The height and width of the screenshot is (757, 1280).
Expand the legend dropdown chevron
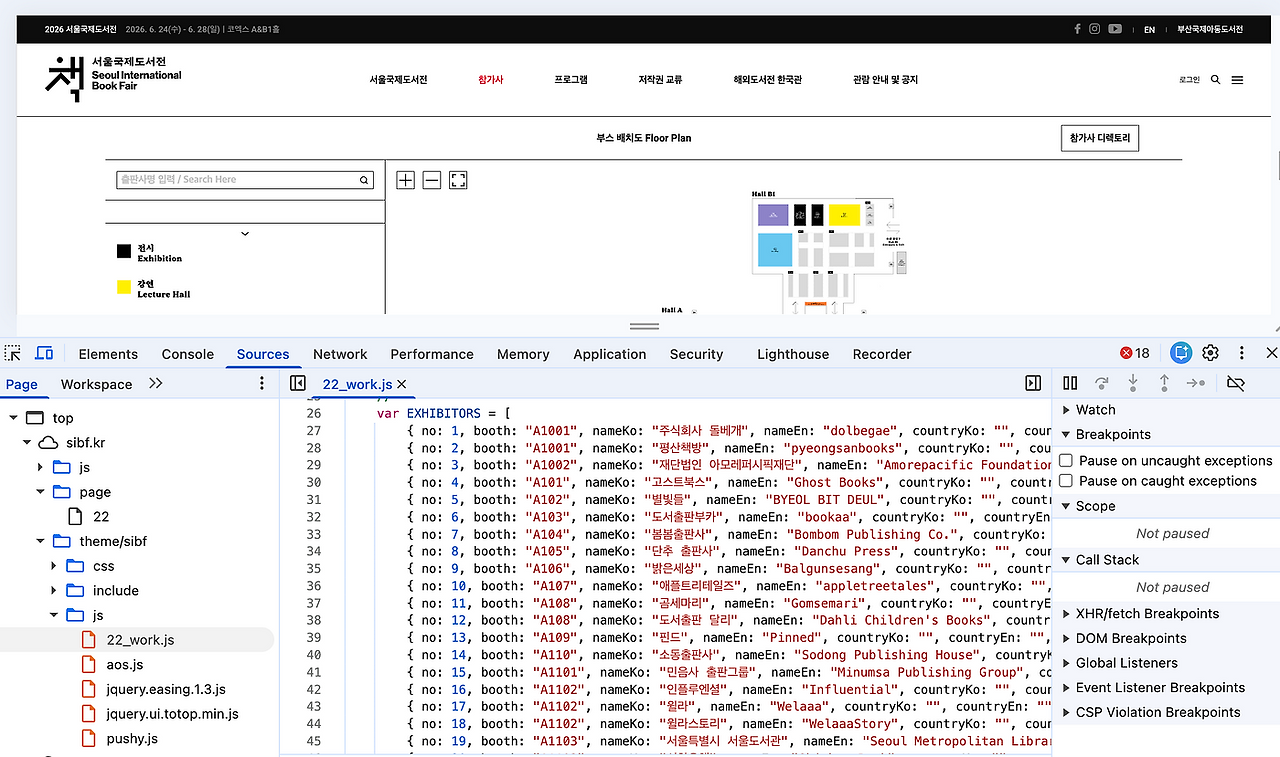coord(245,234)
